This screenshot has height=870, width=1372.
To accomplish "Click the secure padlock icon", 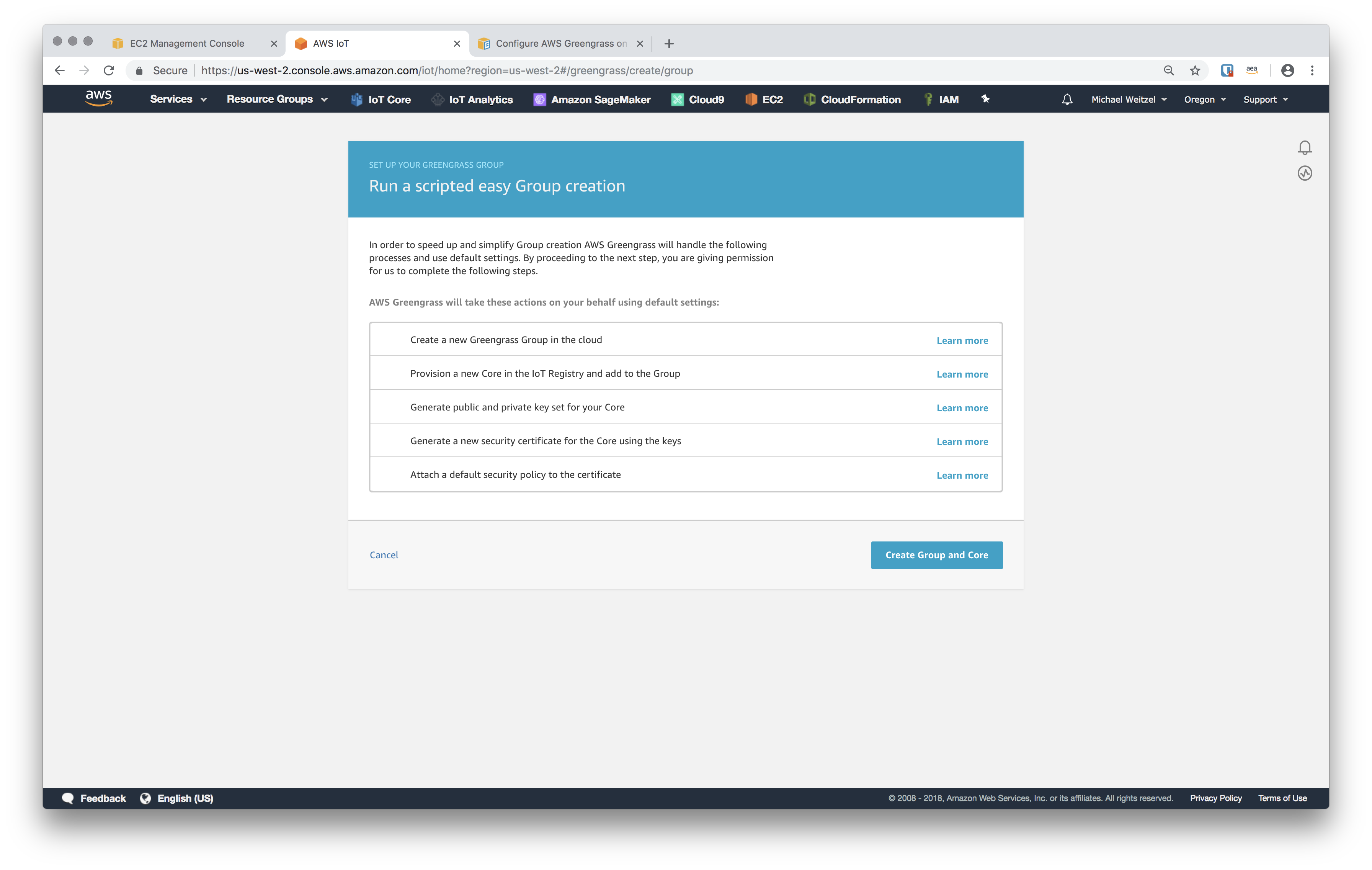I will (x=139, y=70).
